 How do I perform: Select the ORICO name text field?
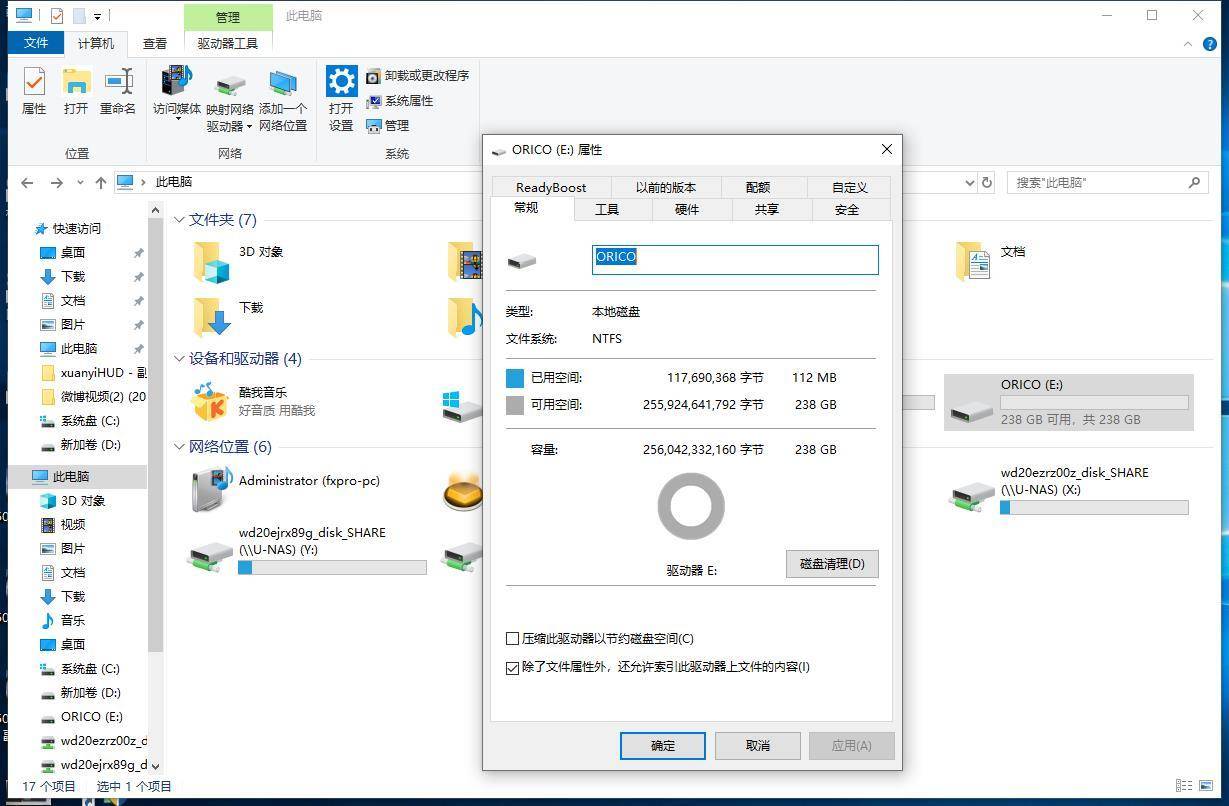(734, 257)
